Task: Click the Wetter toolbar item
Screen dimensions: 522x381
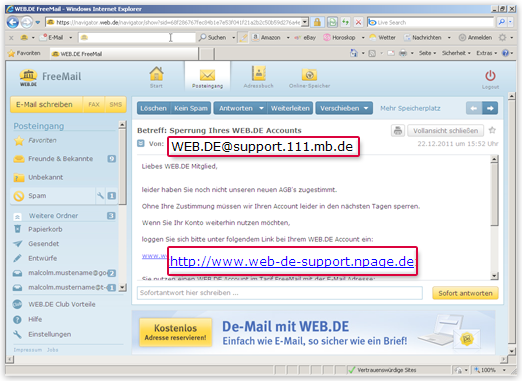Action: click(382, 38)
